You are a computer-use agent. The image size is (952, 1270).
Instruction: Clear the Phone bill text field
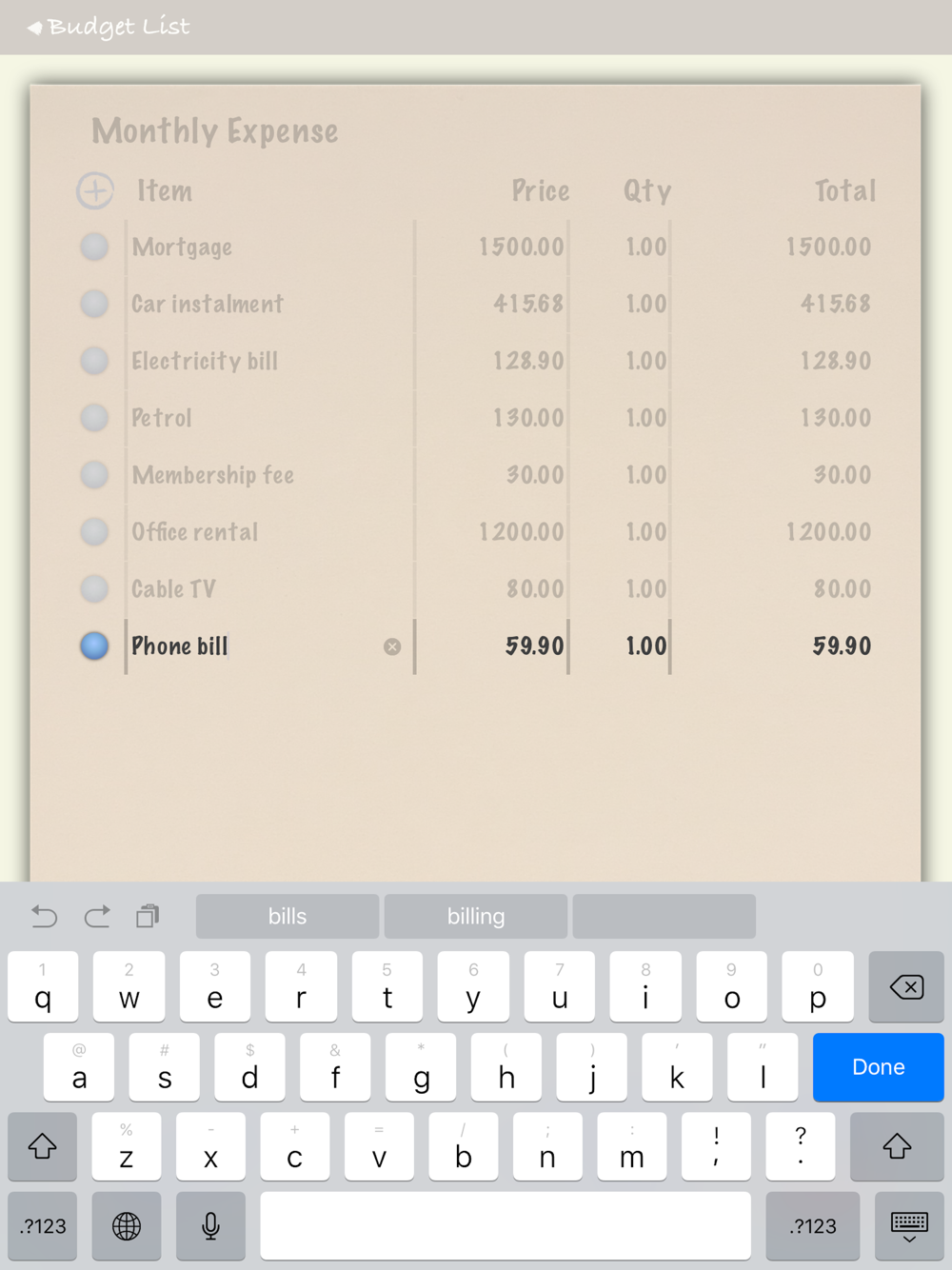[x=392, y=646]
